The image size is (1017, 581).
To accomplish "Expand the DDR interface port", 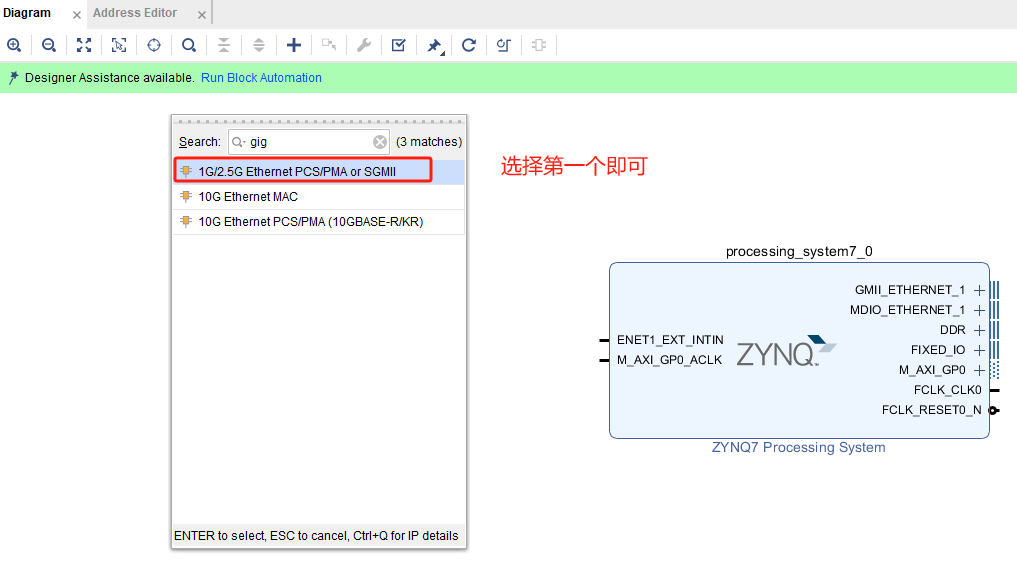I will coord(979,330).
